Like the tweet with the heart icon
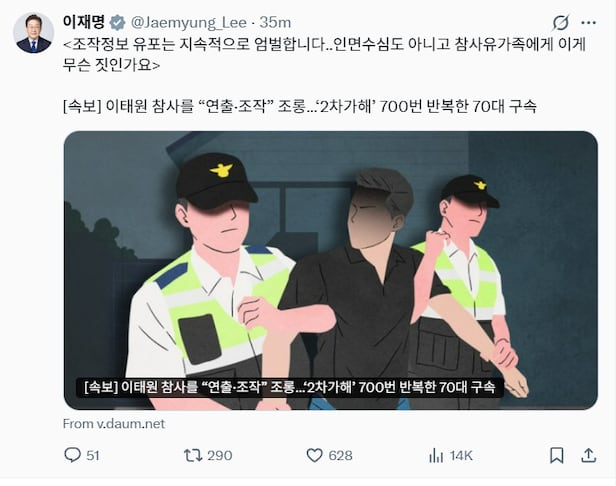The width and height of the screenshot is (616, 486). point(314,455)
